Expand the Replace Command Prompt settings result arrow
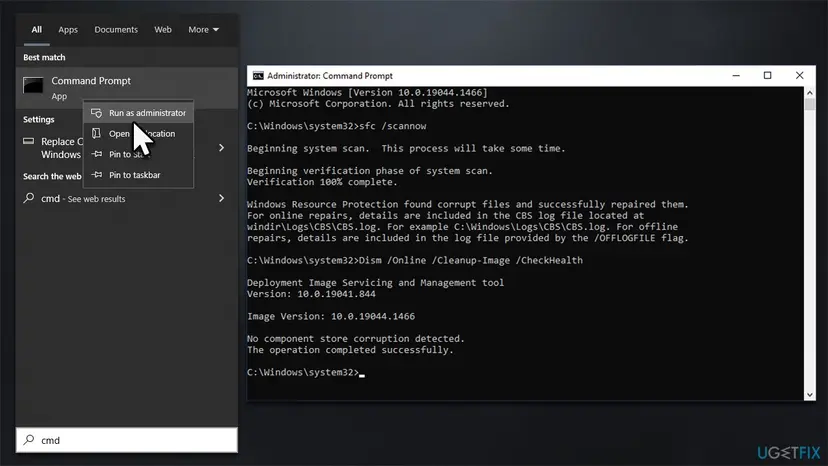Screen dimensions: 828x466 pyautogui.click(x=221, y=148)
